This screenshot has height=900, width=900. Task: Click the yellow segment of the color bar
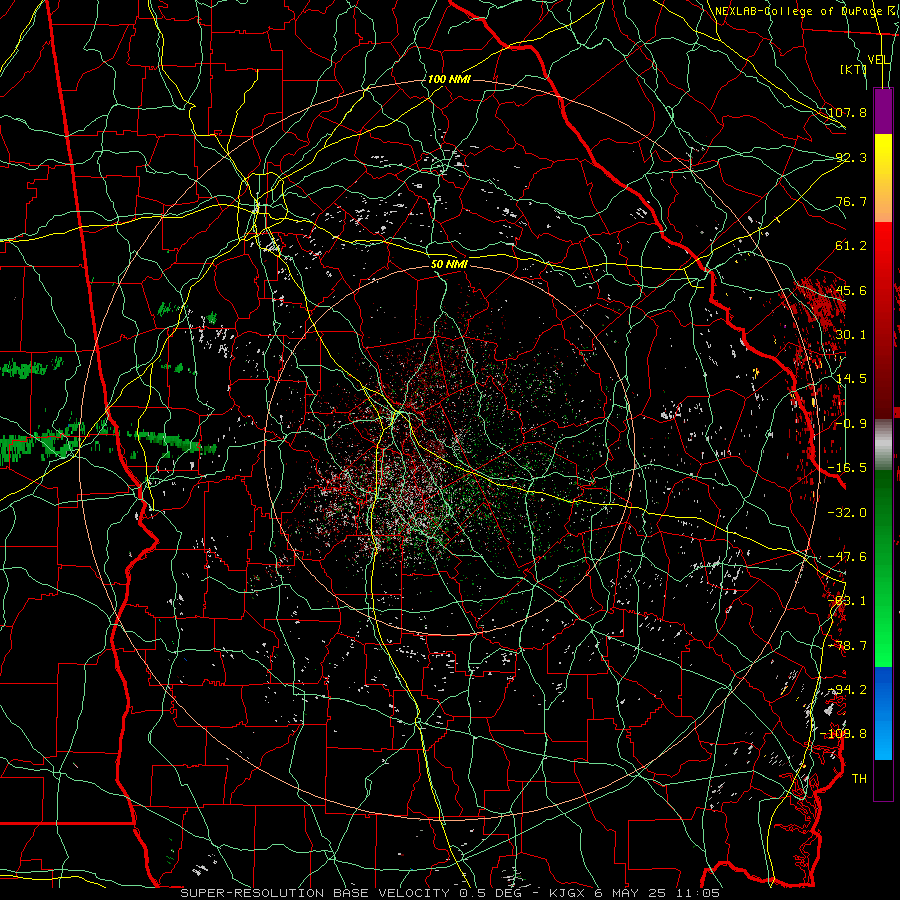883,149
